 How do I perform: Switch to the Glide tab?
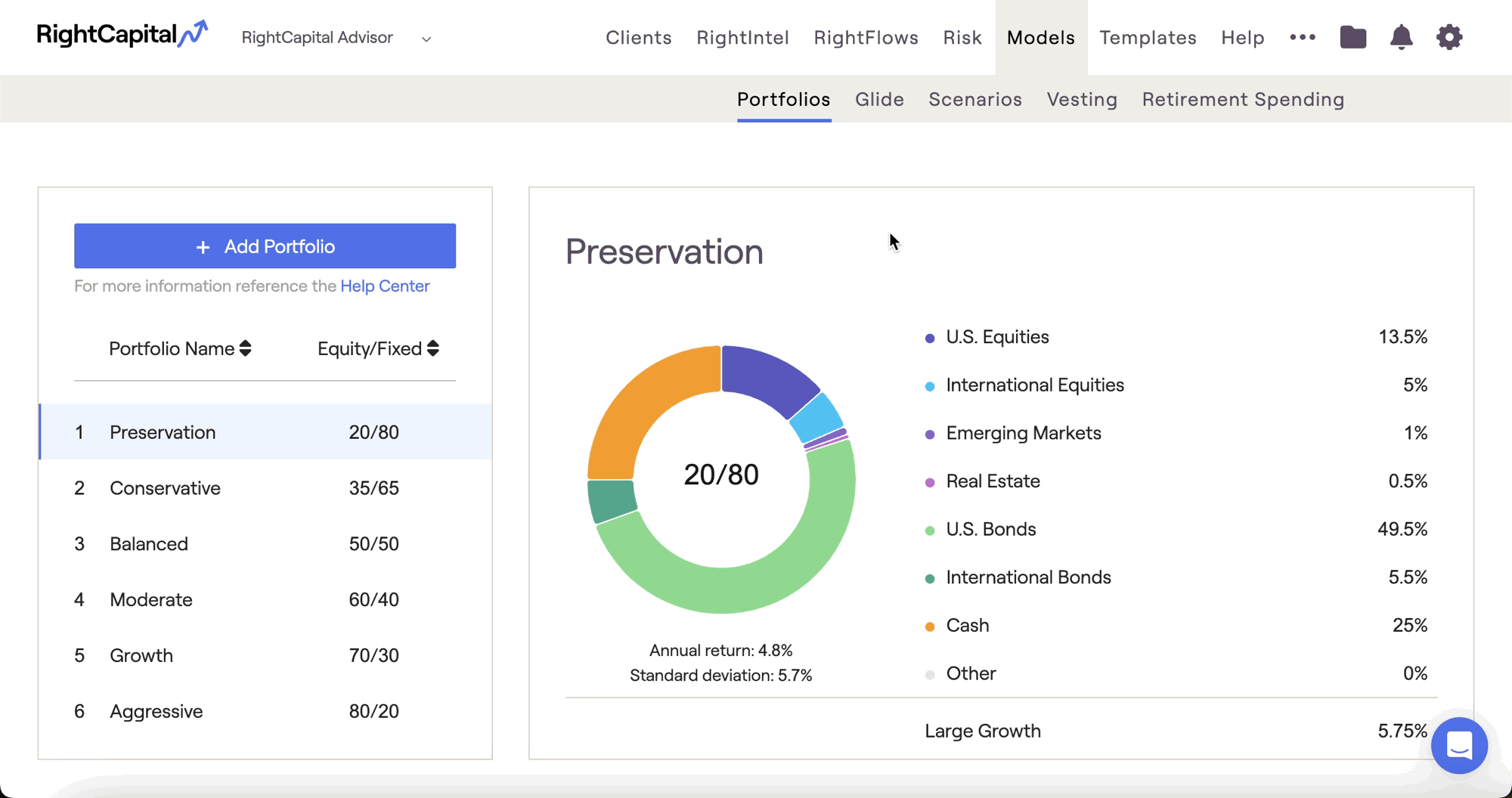[x=879, y=99]
